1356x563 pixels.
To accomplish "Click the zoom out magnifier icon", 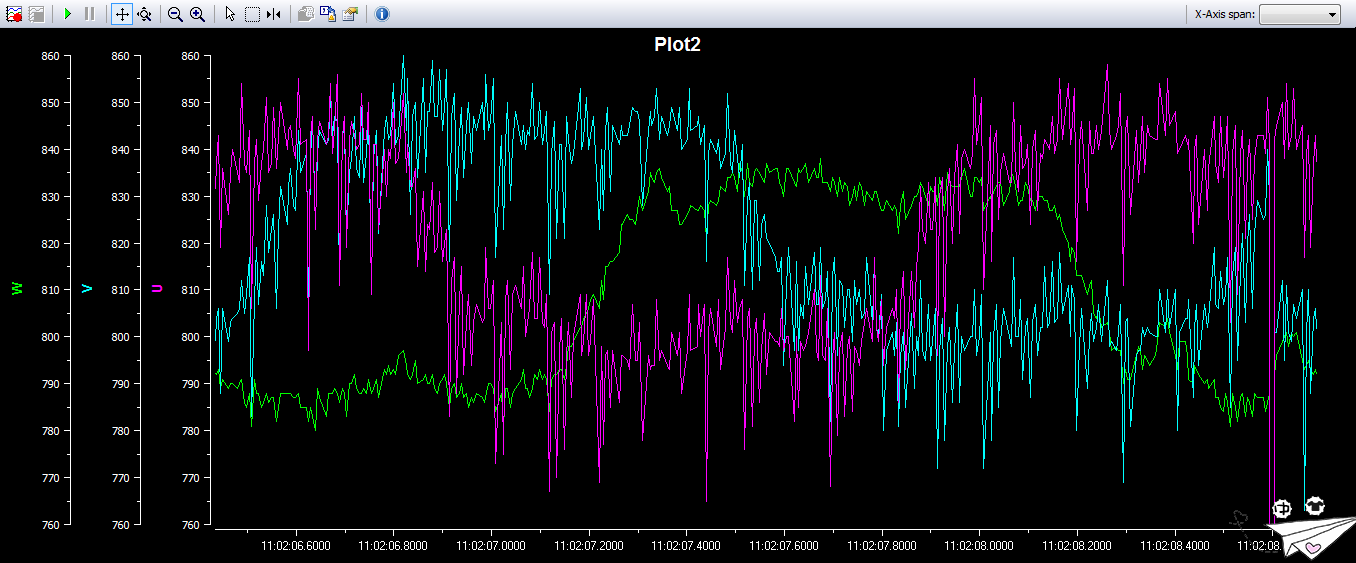I will tap(175, 14).
